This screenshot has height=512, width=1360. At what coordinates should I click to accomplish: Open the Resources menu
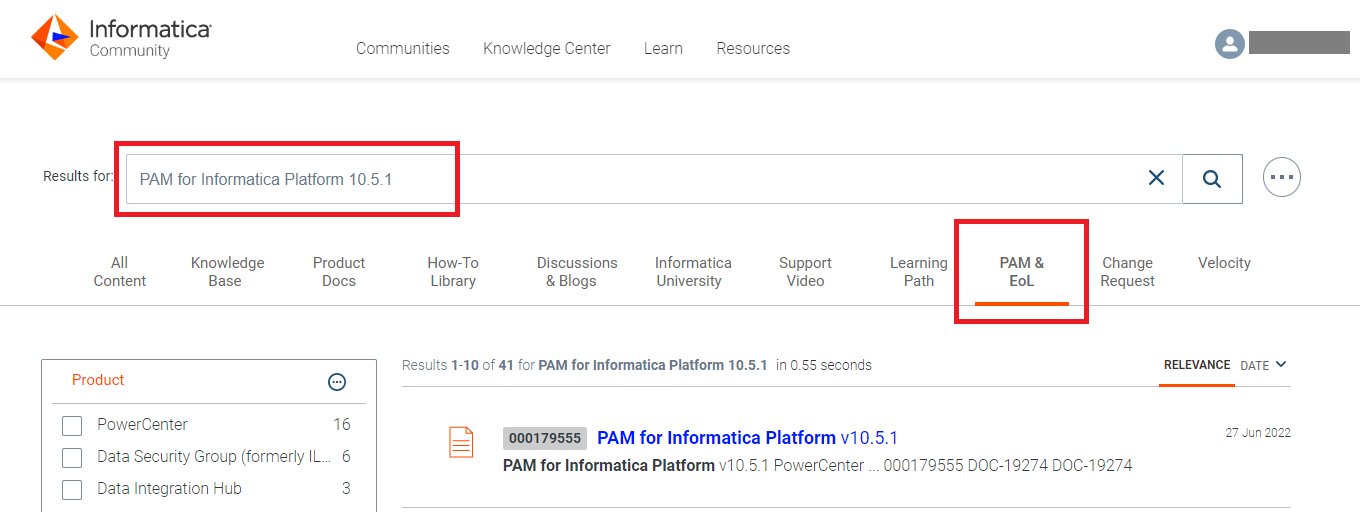(753, 48)
